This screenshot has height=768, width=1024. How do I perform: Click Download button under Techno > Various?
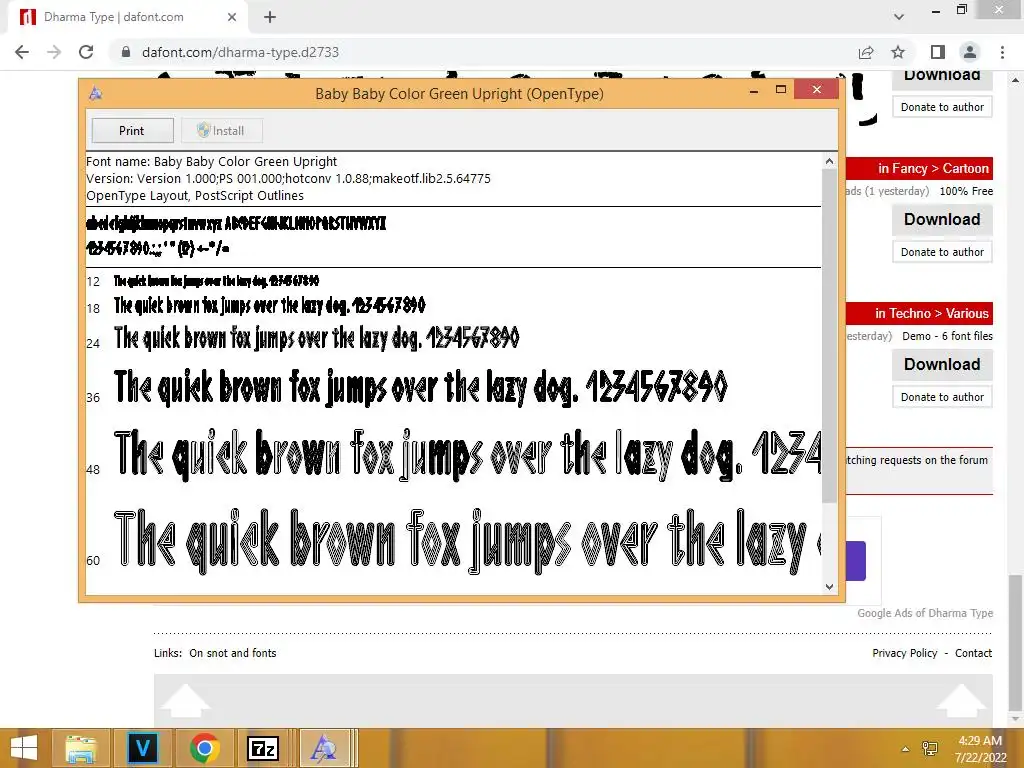[x=942, y=364]
